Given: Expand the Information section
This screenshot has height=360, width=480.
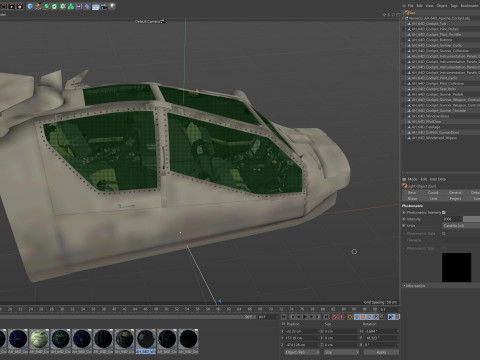Looking at the screenshot, I should tap(415, 286).
